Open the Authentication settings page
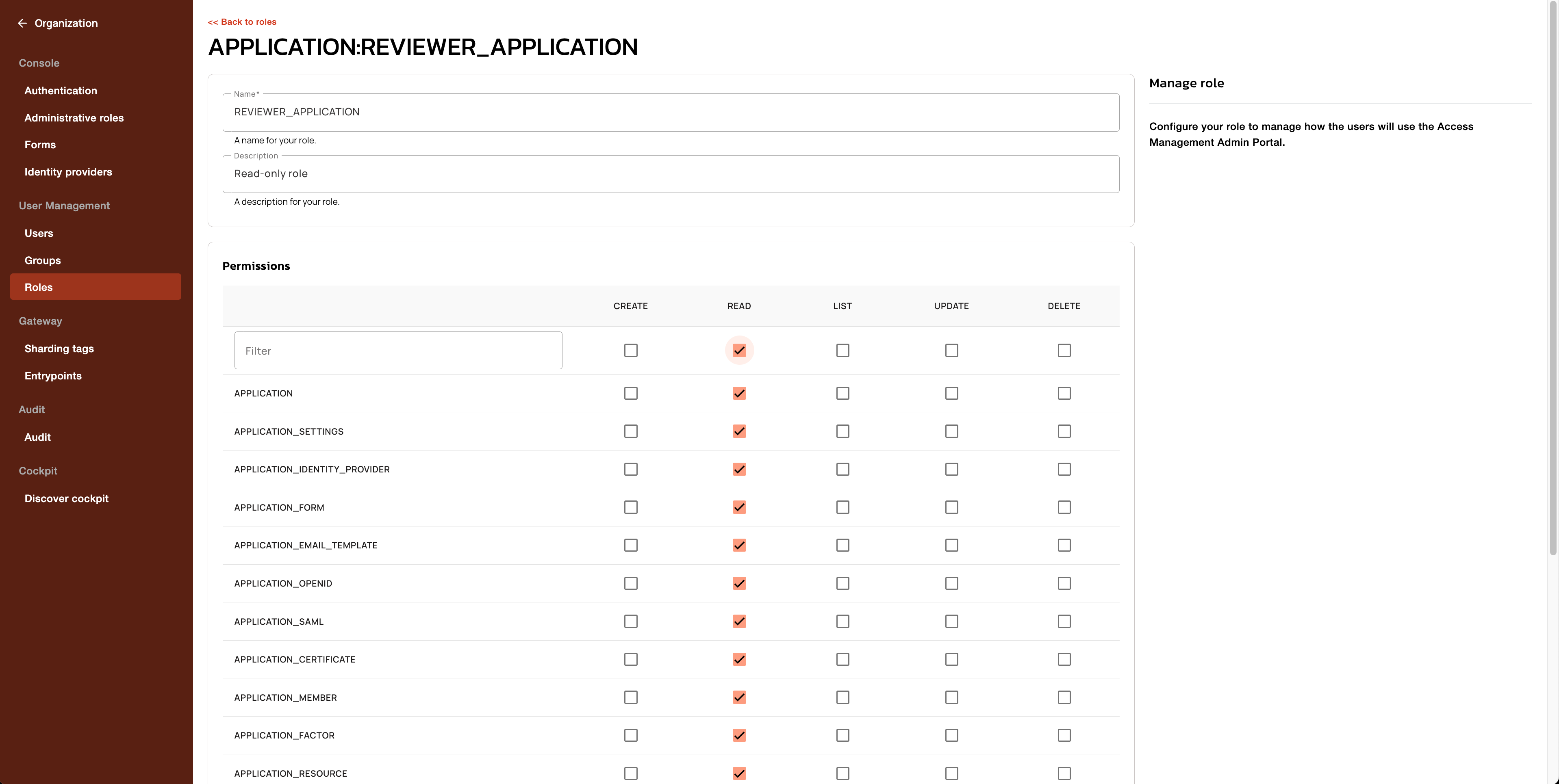This screenshot has height=784, width=1559. [61, 91]
